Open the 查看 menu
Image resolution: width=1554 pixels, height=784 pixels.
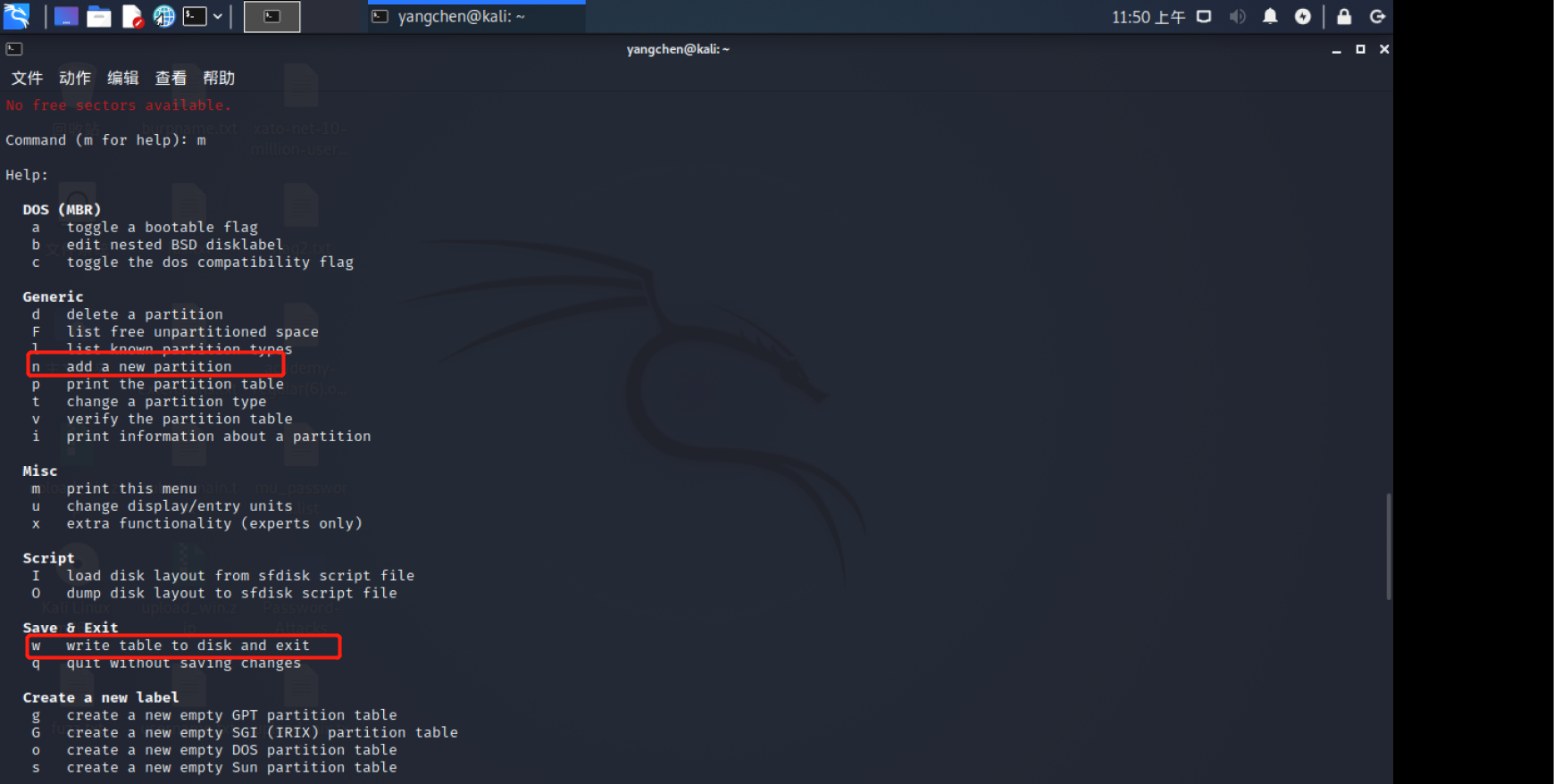(x=171, y=78)
